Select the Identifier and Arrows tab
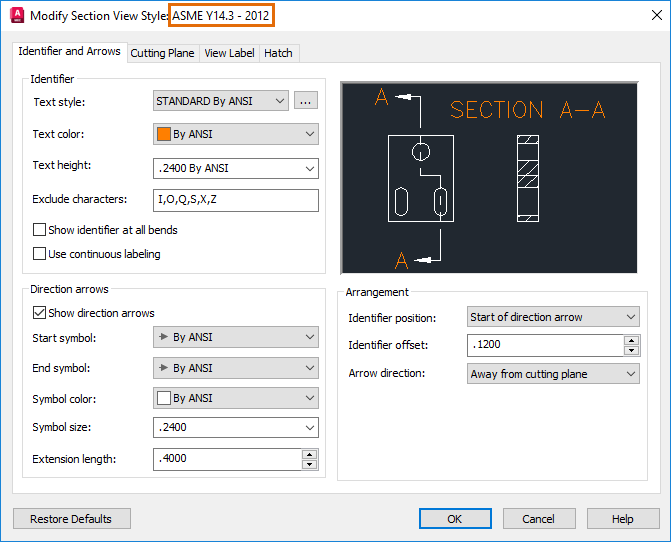 (70, 51)
